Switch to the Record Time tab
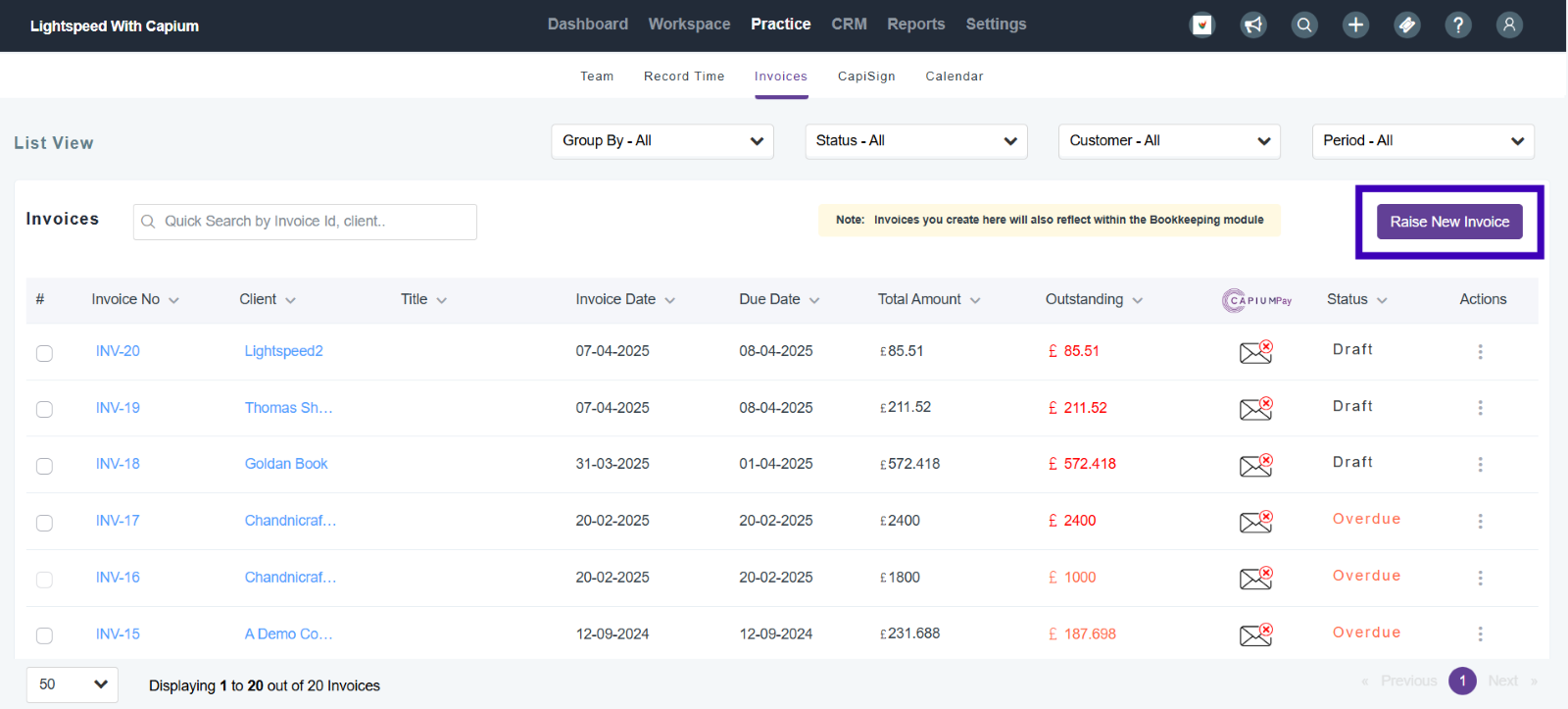The height and width of the screenshot is (709, 1568). coord(684,76)
